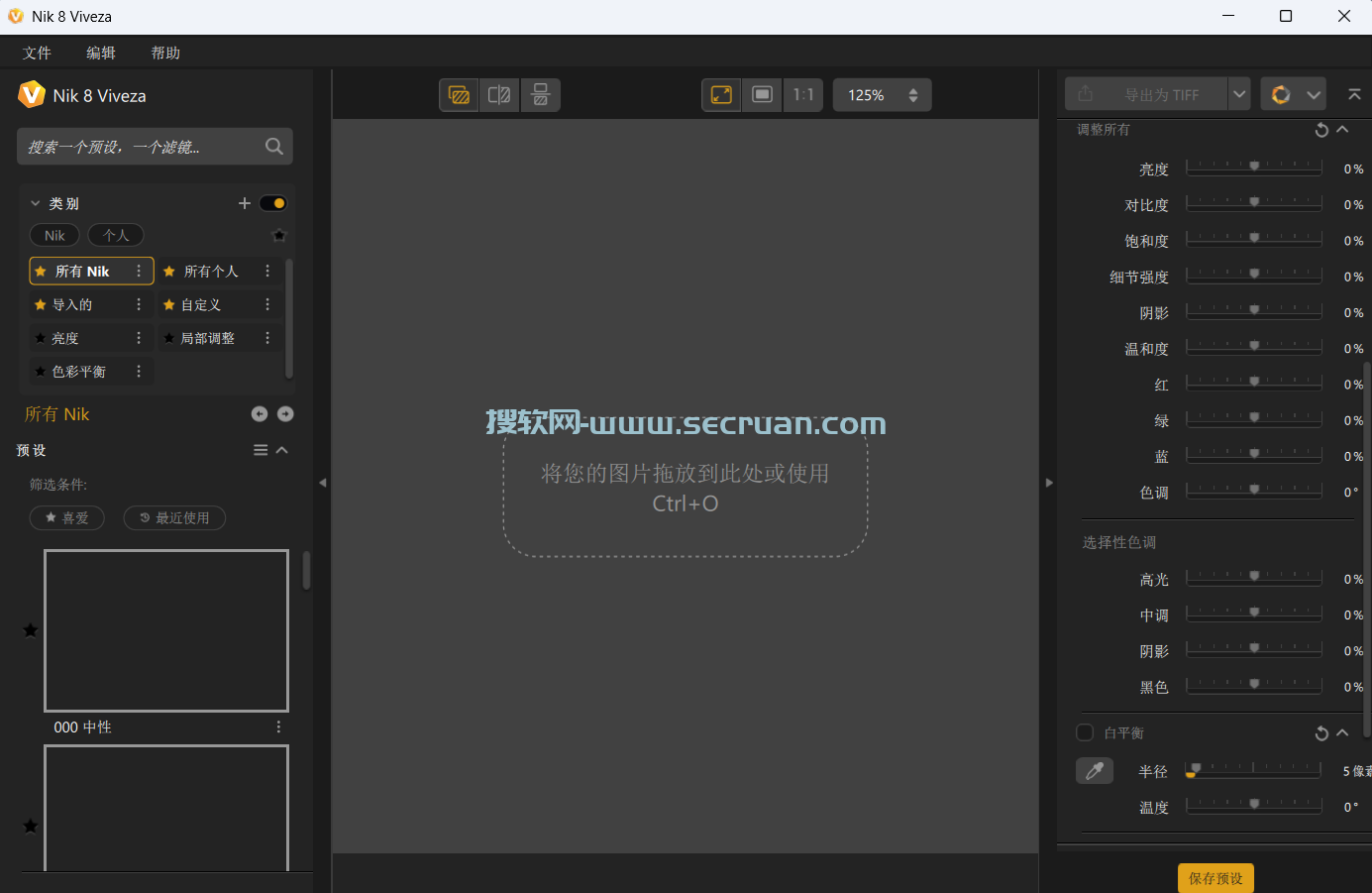
Task: Open the 125% zoom dropdown
Action: [882, 95]
